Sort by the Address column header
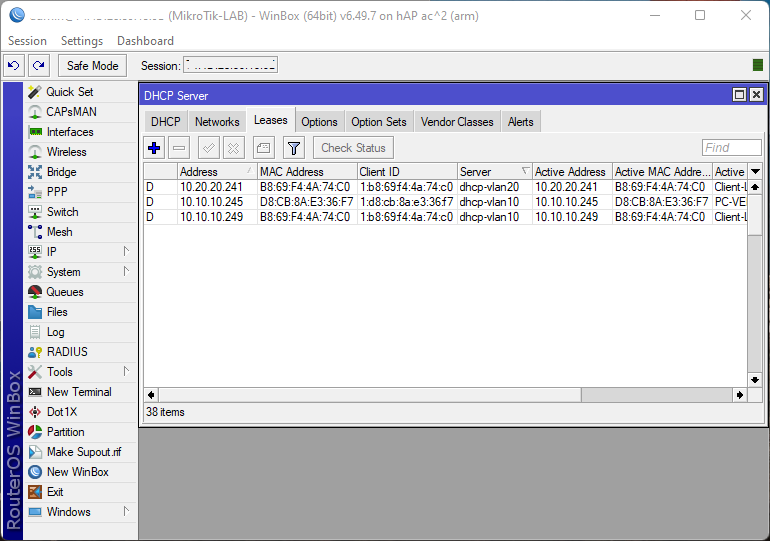Image resolution: width=770 pixels, height=541 pixels. point(217,172)
